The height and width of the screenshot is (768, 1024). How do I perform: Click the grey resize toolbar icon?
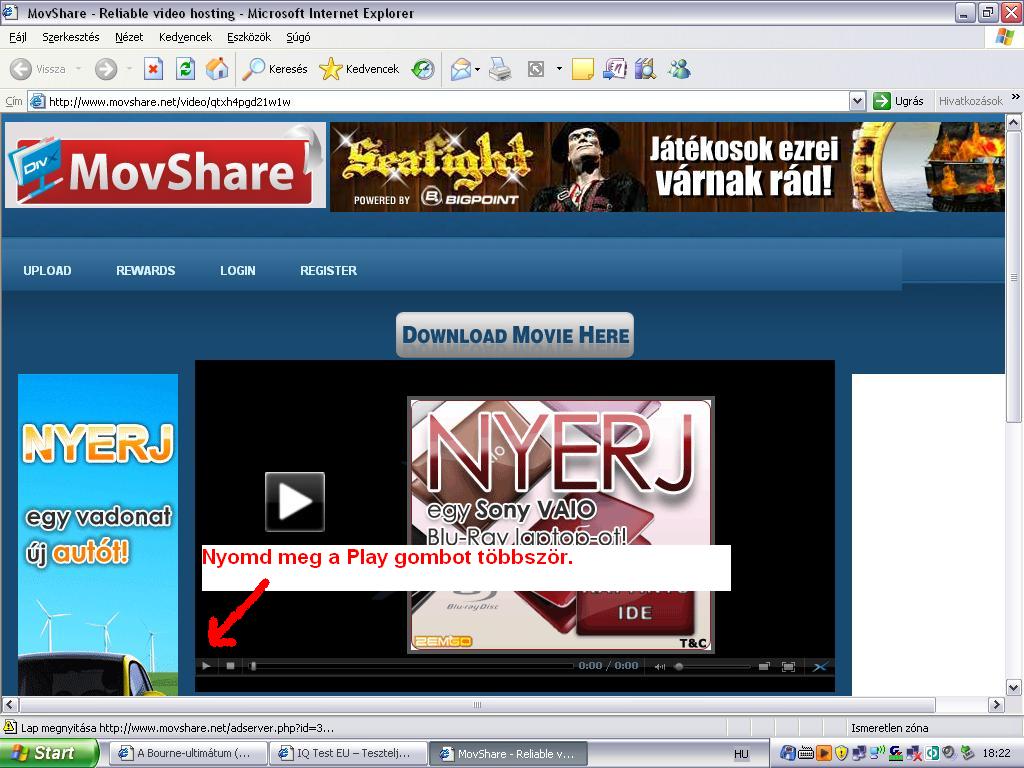(536, 69)
